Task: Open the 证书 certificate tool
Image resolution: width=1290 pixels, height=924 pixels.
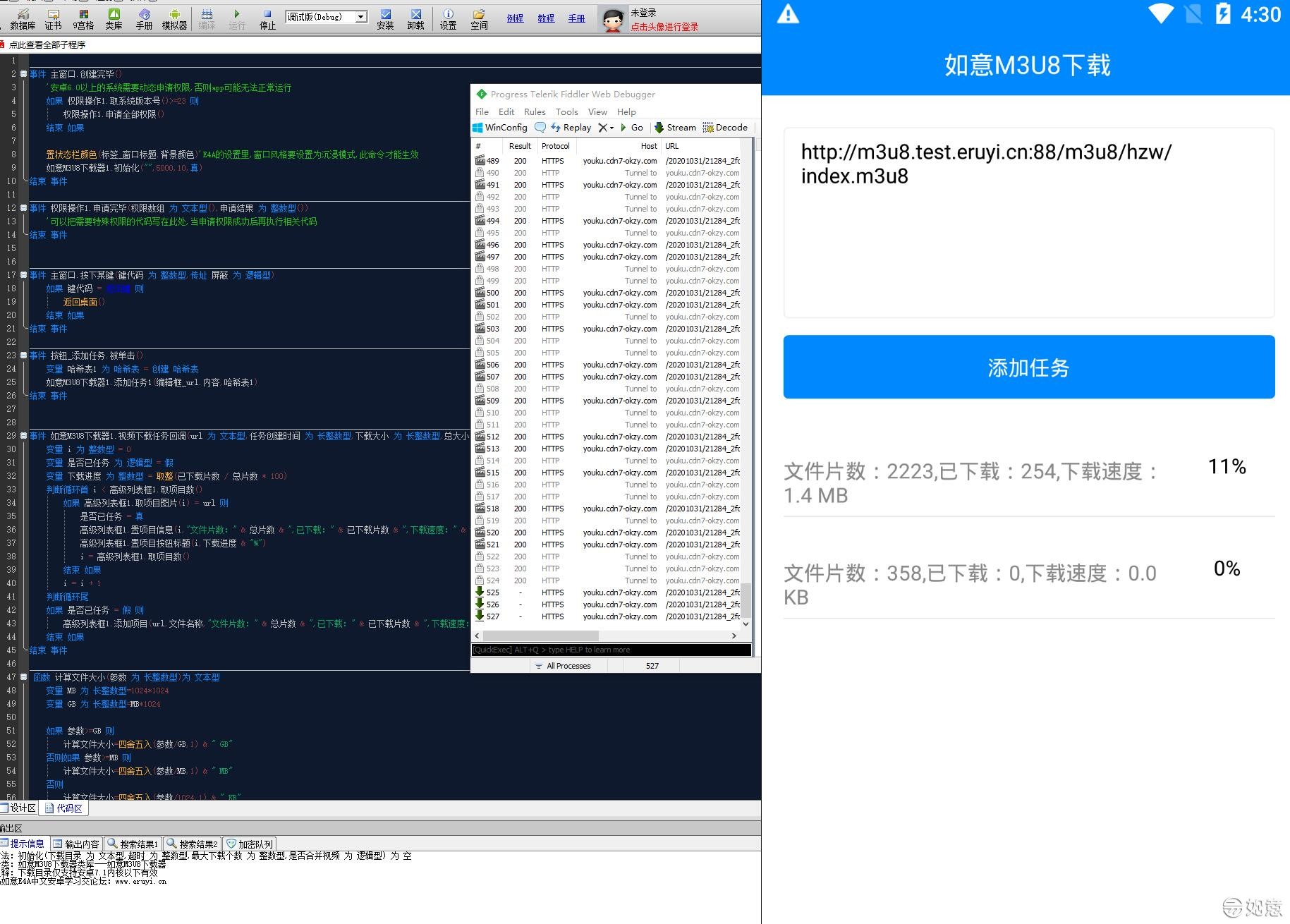Action: click(x=53, y=19)
